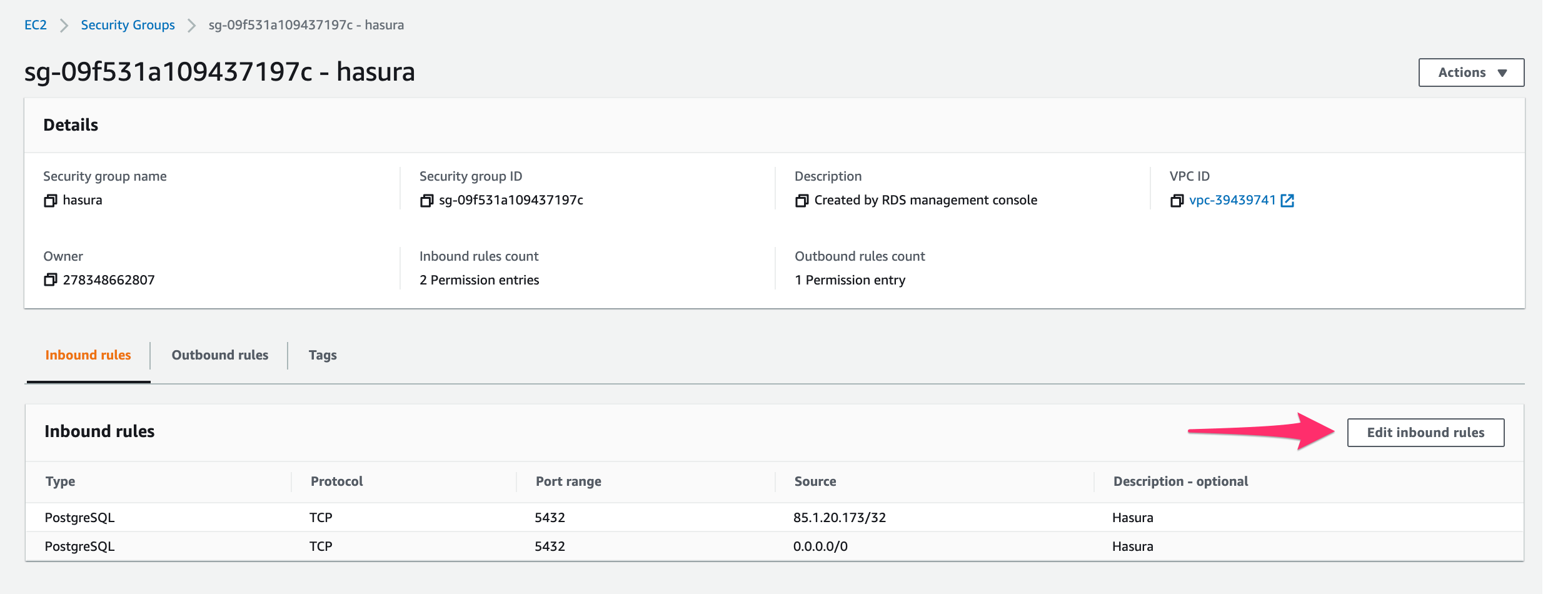Viewport: 1568px width, 594px height.
Task: Copy the security group ID
Action: coord(428,200)
